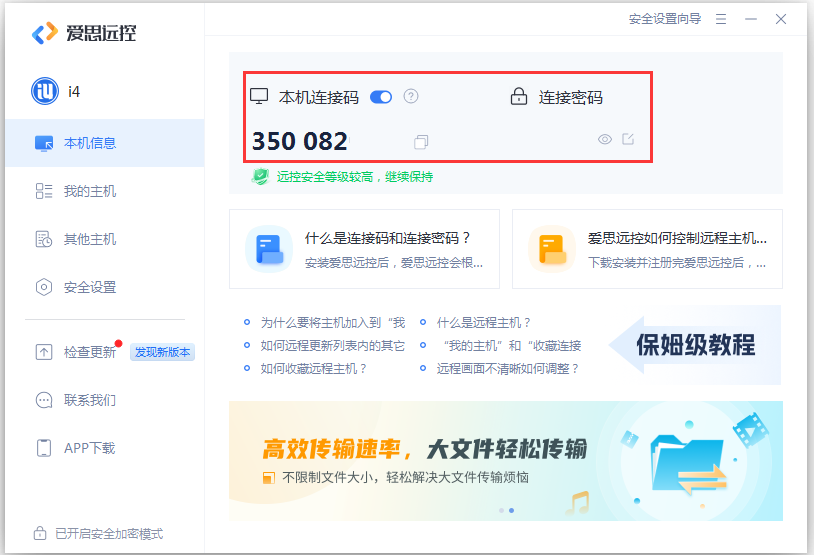The image size is (814, 555).
Task: Select the second banner carousel dot
Action: (511, 510)
